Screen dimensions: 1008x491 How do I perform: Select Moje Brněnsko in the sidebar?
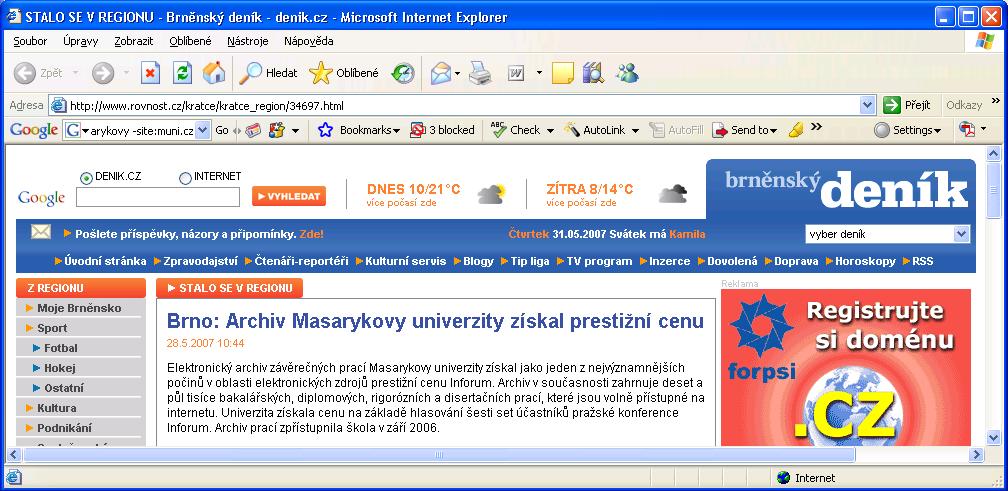78,308
